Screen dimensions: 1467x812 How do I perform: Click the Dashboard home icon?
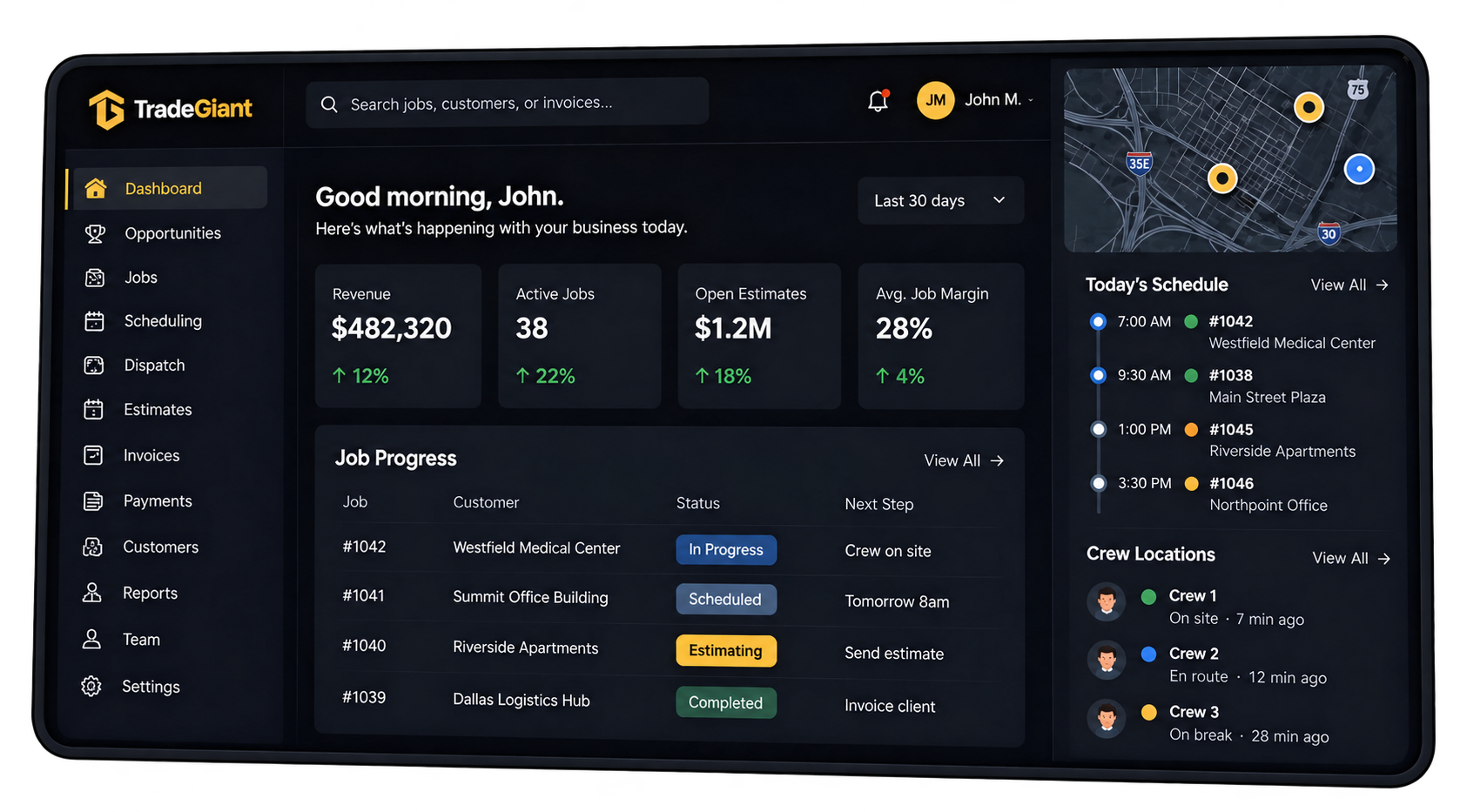tap(96, 188)
